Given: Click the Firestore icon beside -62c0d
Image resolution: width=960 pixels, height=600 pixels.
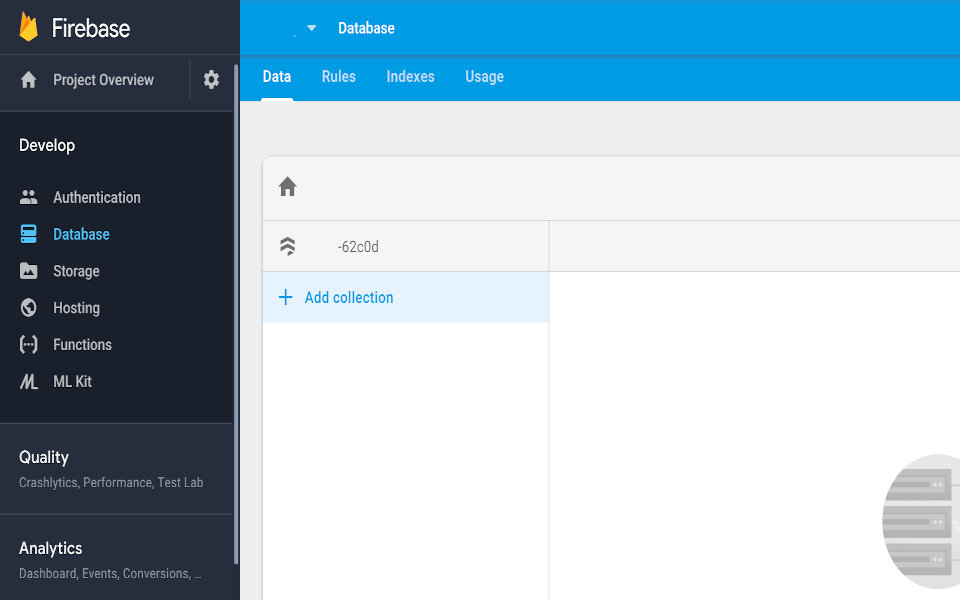Looking at the screenshot, I should tap(288, 246).
